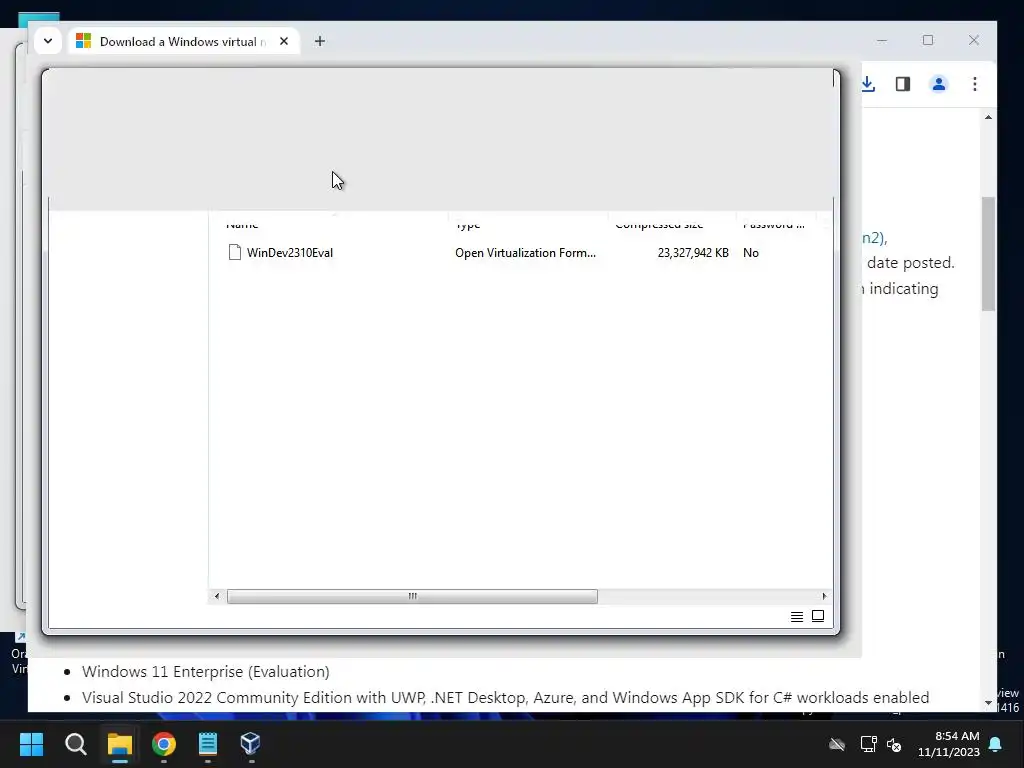
Task: Click the WinDev2310Eval file icon
Action: coord(234,252)
